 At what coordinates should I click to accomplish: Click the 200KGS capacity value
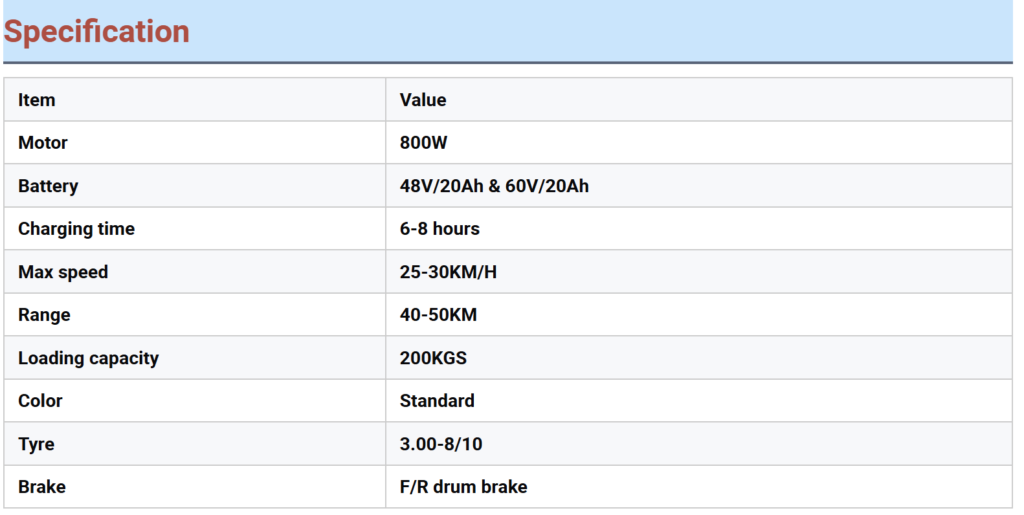[433, 358]
